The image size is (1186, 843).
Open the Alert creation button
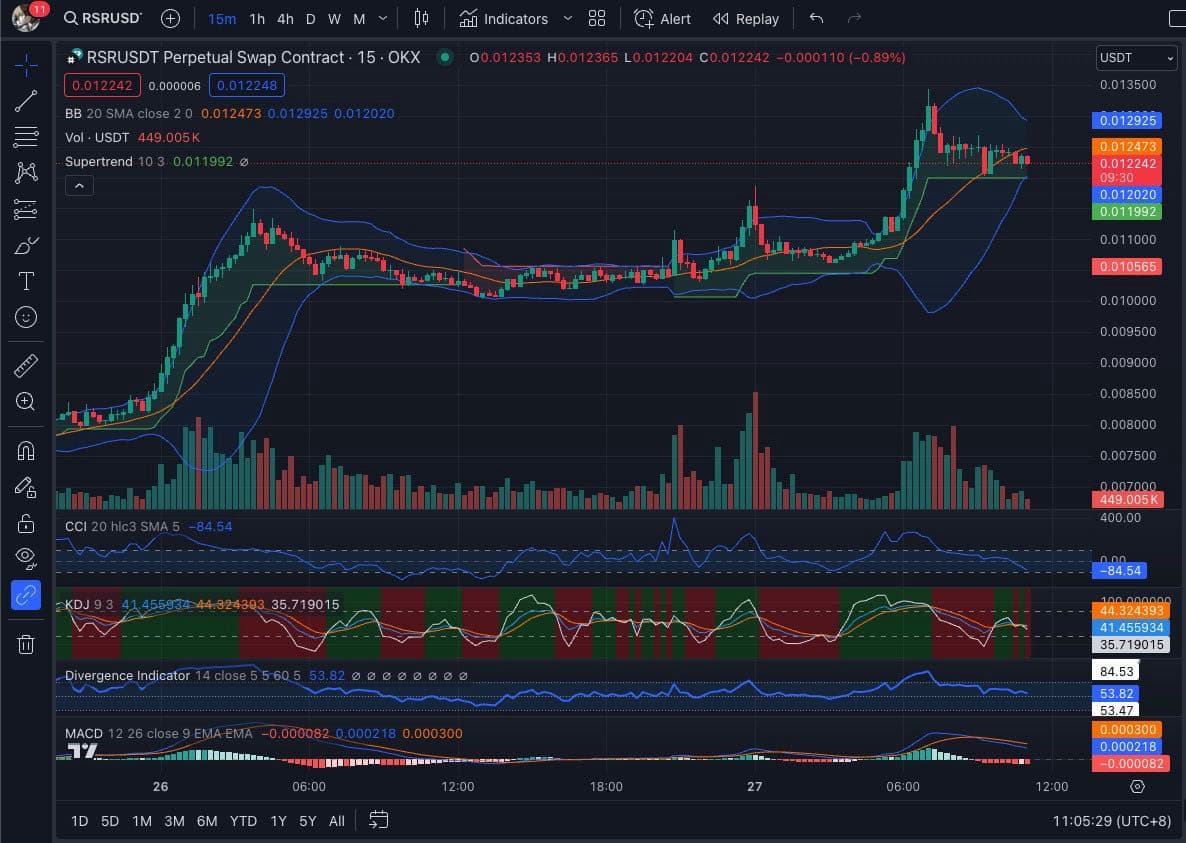[662, 19]
